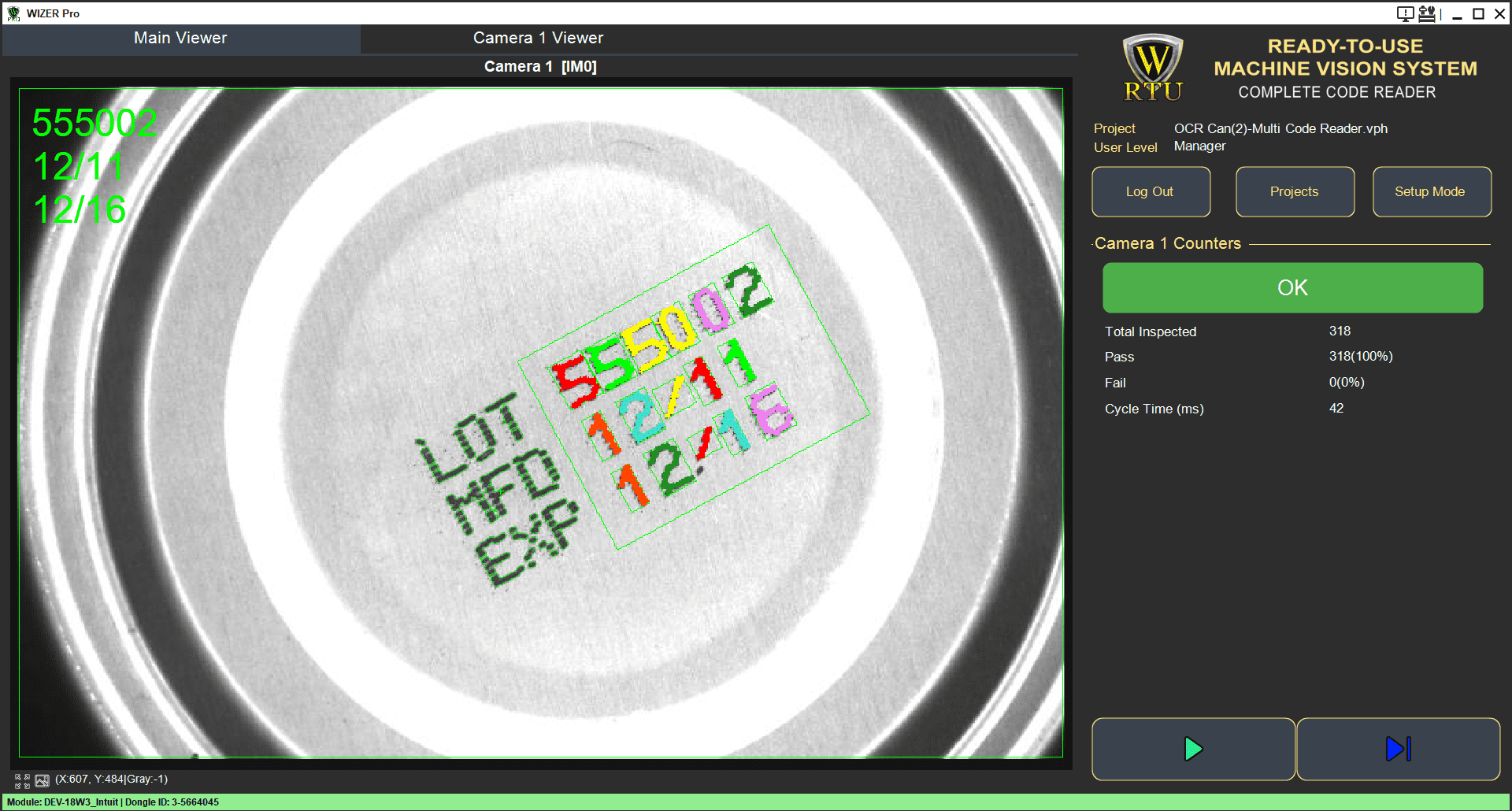Click the User Level label
This screenshot has height=811, width=1512.
click(1125, 148)
